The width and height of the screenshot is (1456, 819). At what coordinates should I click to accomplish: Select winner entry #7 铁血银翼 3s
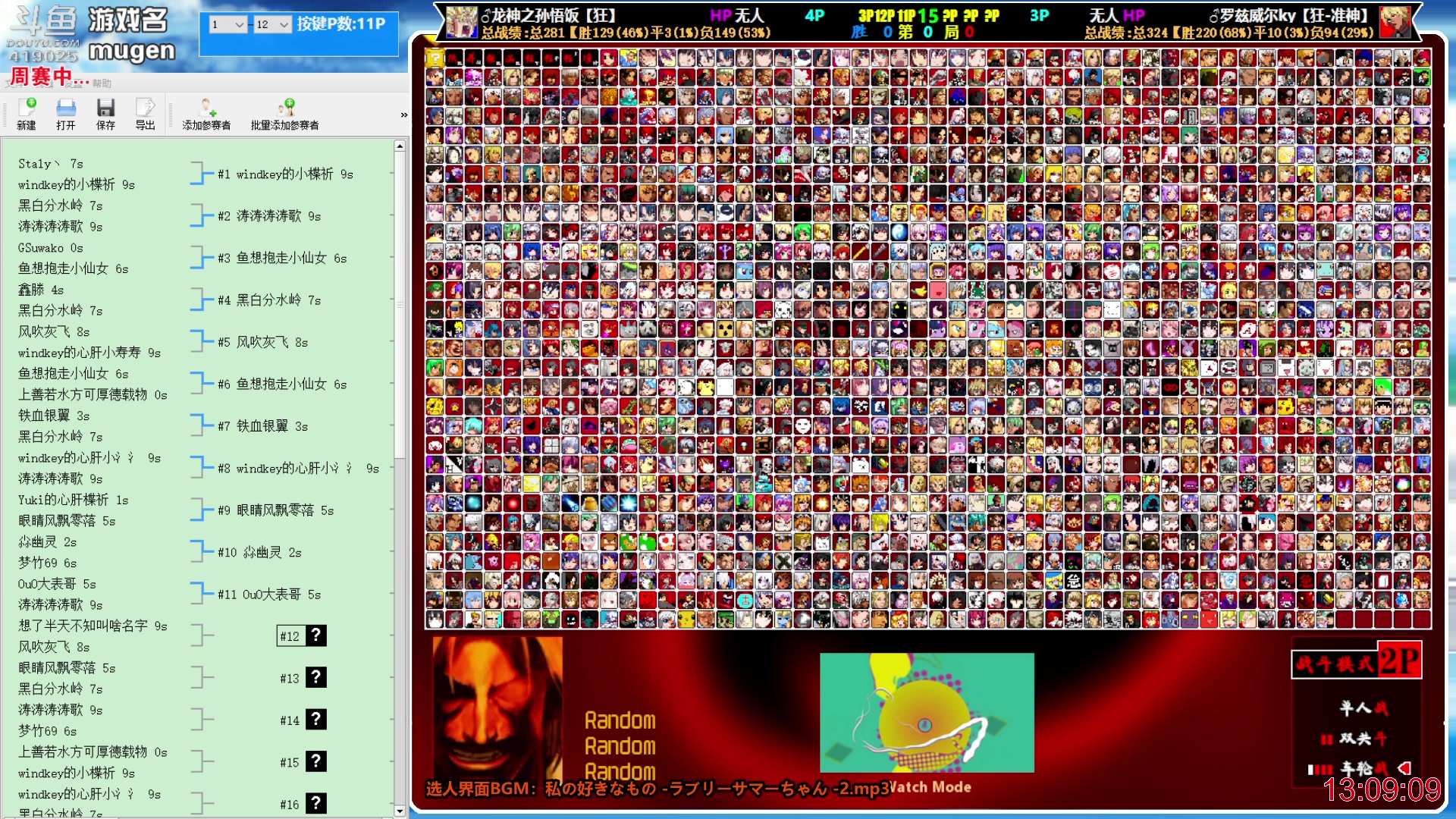click(262, 427)
